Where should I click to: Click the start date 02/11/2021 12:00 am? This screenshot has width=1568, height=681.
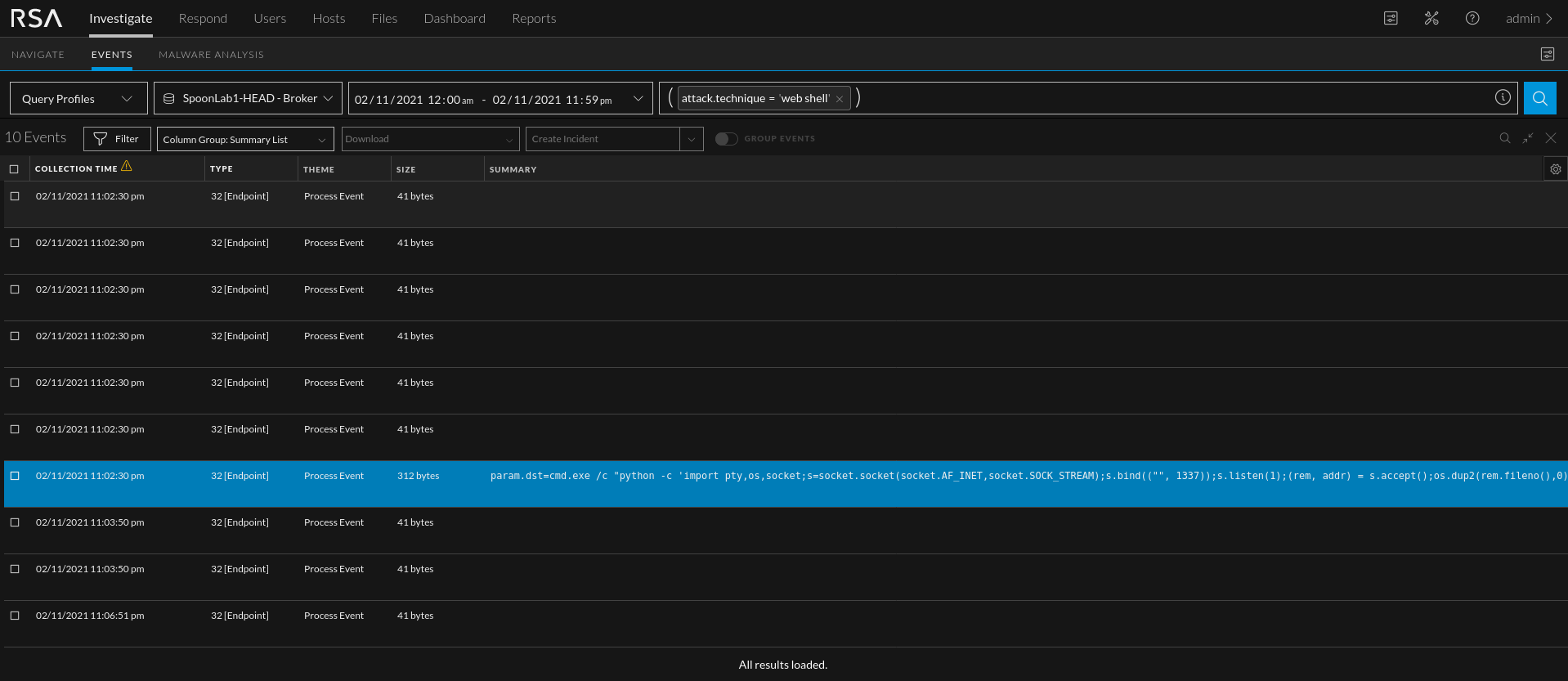click(414, 100)
